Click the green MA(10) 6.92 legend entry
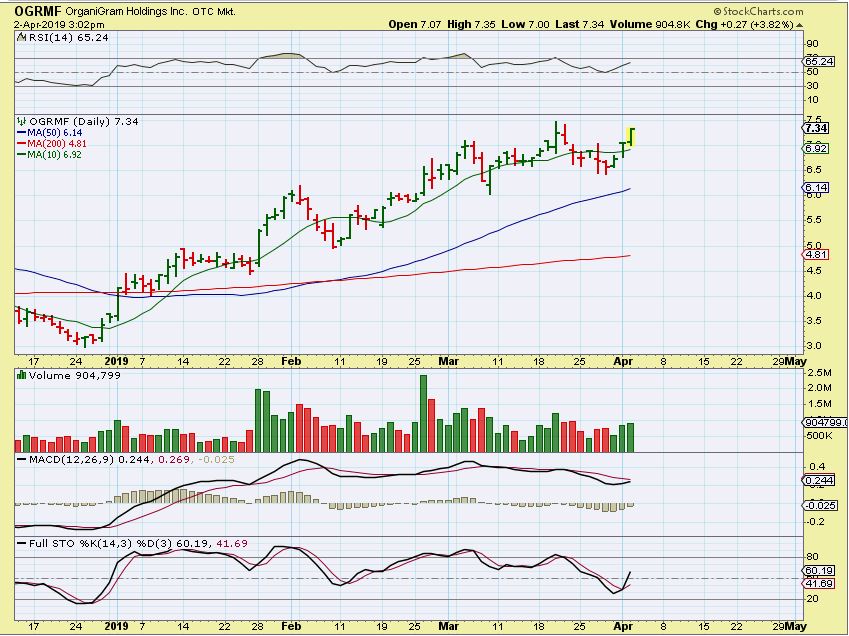The height and width of the screenshot is (636, 849). pyautogui.click(x=50, y=154)
